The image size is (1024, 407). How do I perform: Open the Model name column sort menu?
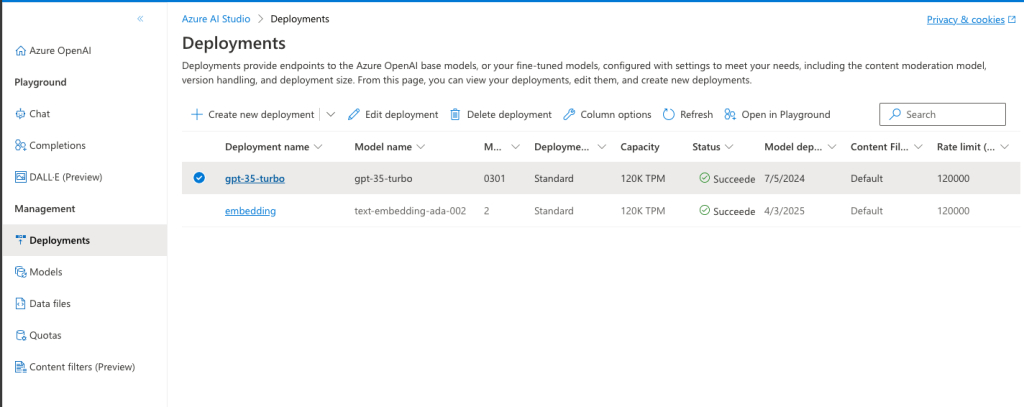point(422,147)
